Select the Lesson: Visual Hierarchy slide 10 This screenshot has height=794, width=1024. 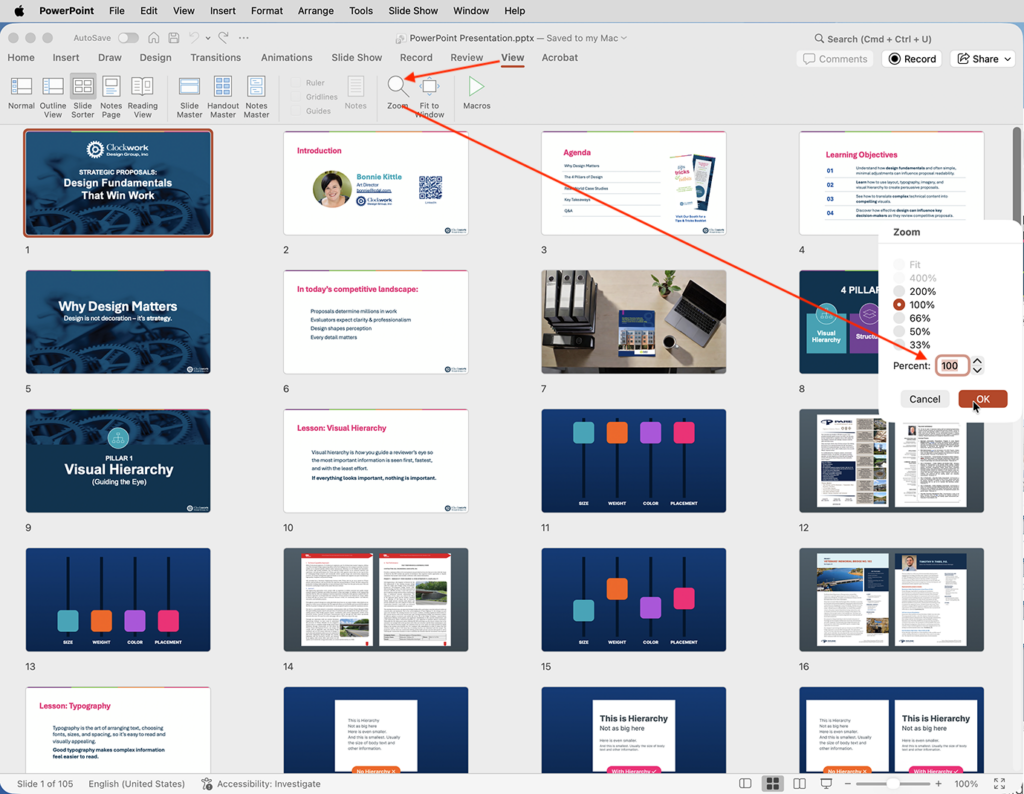[x=376, y=461]
